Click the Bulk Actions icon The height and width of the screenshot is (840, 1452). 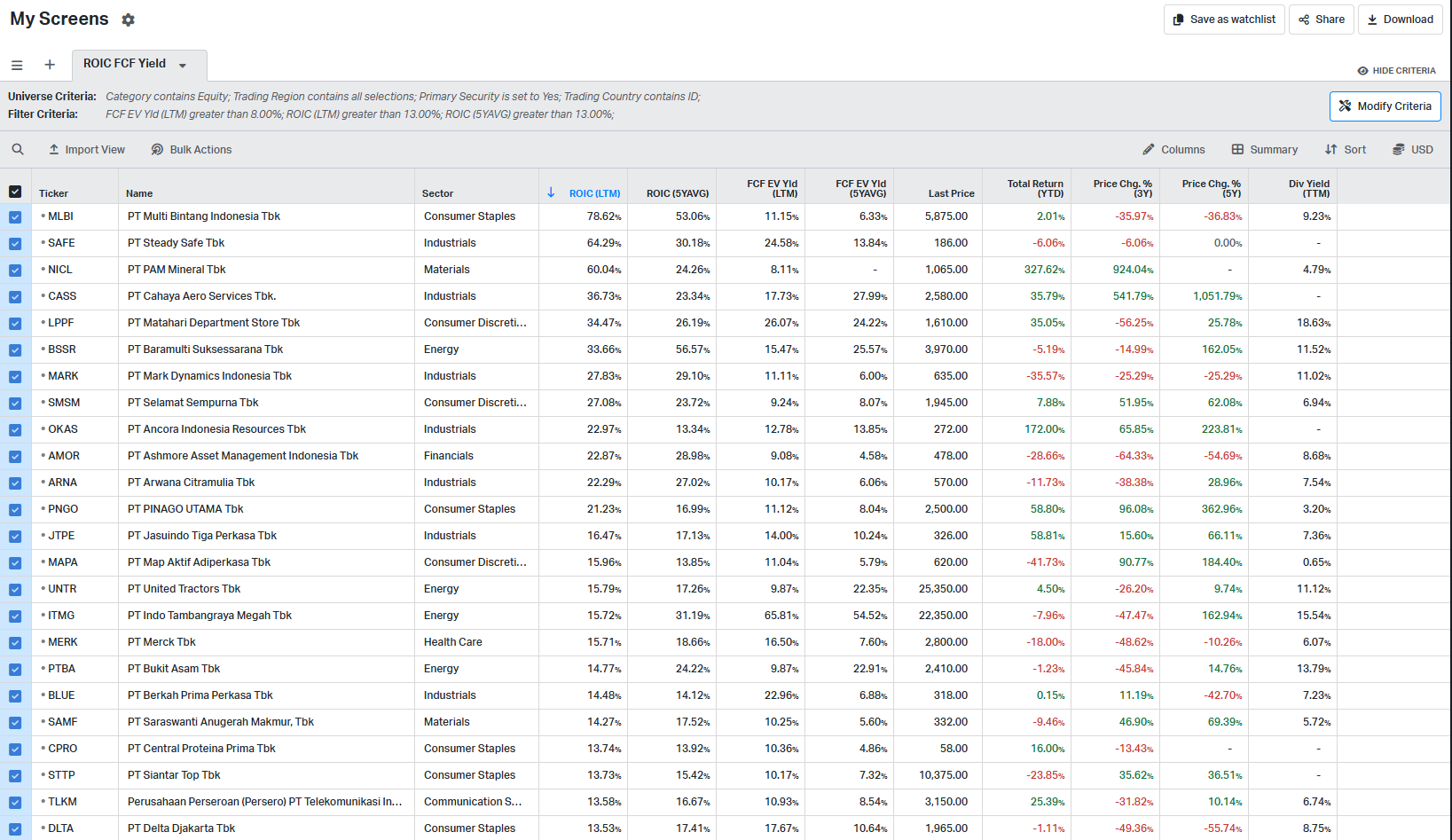[x=157, y=149]
